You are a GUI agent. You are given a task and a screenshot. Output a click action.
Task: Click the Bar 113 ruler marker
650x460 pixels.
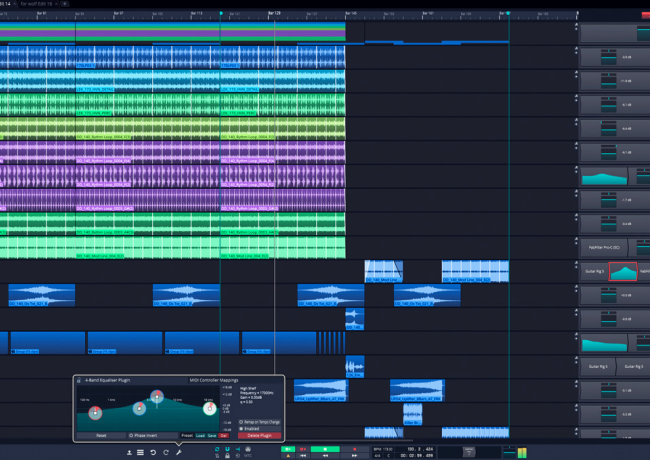point(196,13)
